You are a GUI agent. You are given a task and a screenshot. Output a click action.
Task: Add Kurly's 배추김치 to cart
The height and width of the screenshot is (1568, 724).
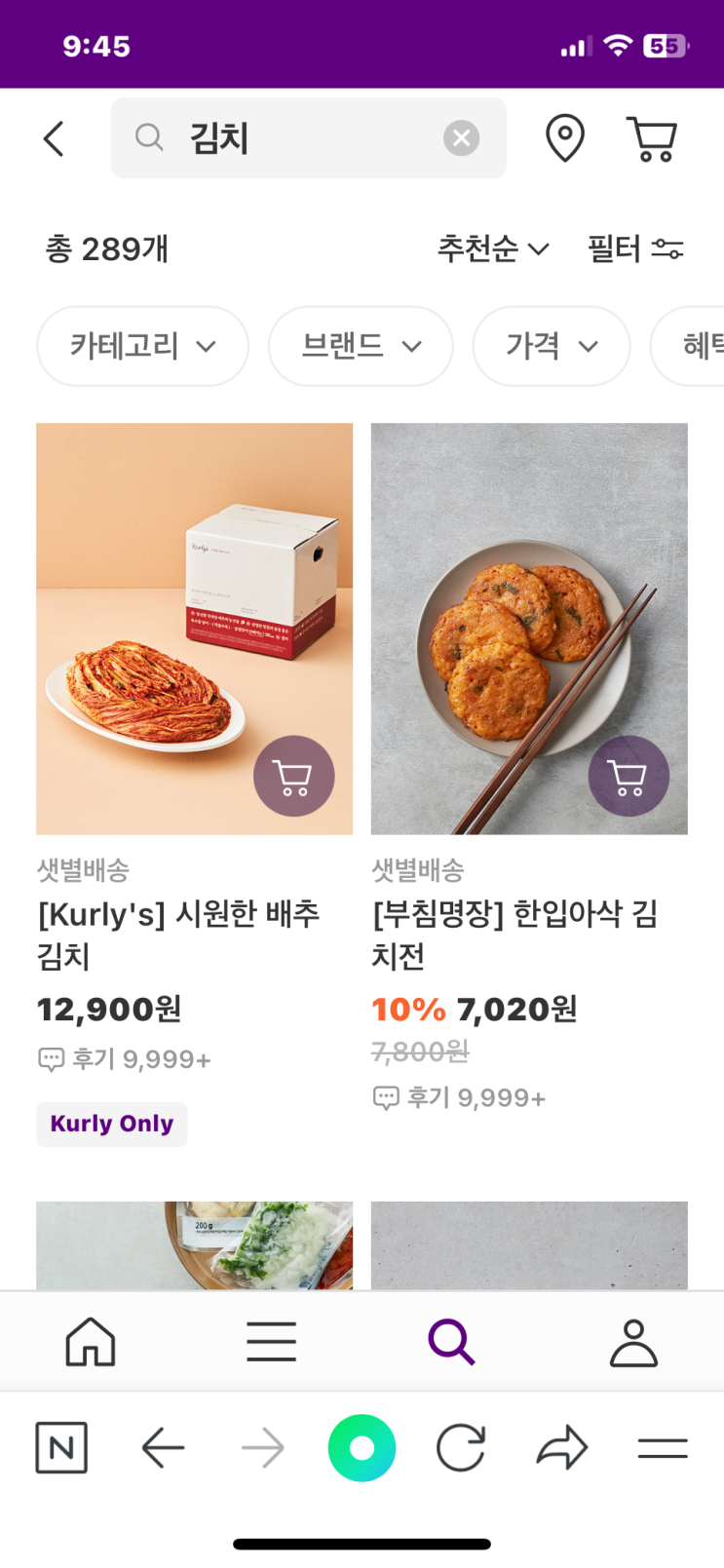293,777
